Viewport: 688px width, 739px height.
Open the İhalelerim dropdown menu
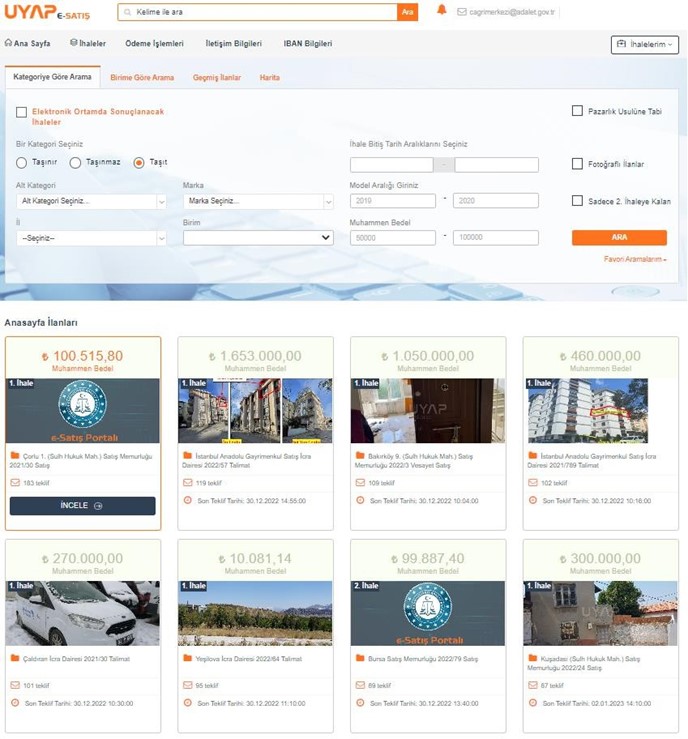click(644, 45)
